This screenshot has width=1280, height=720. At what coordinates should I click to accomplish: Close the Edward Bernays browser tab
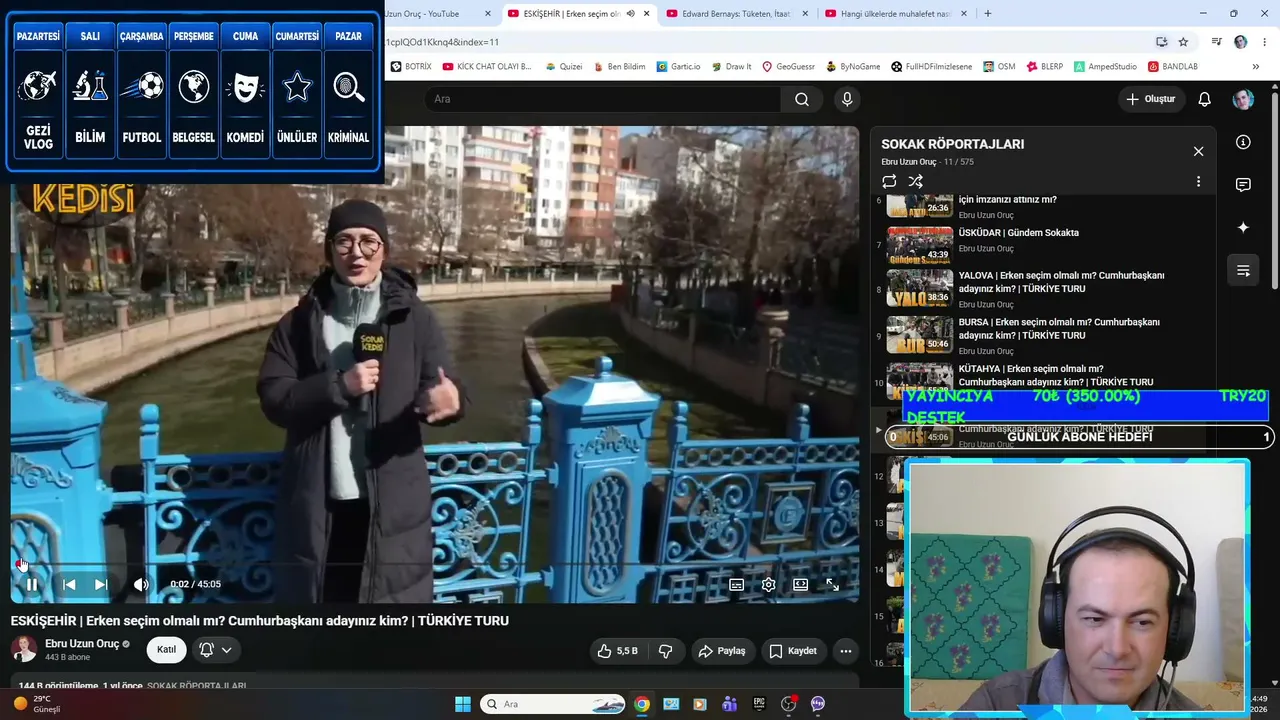click(806, 14)
